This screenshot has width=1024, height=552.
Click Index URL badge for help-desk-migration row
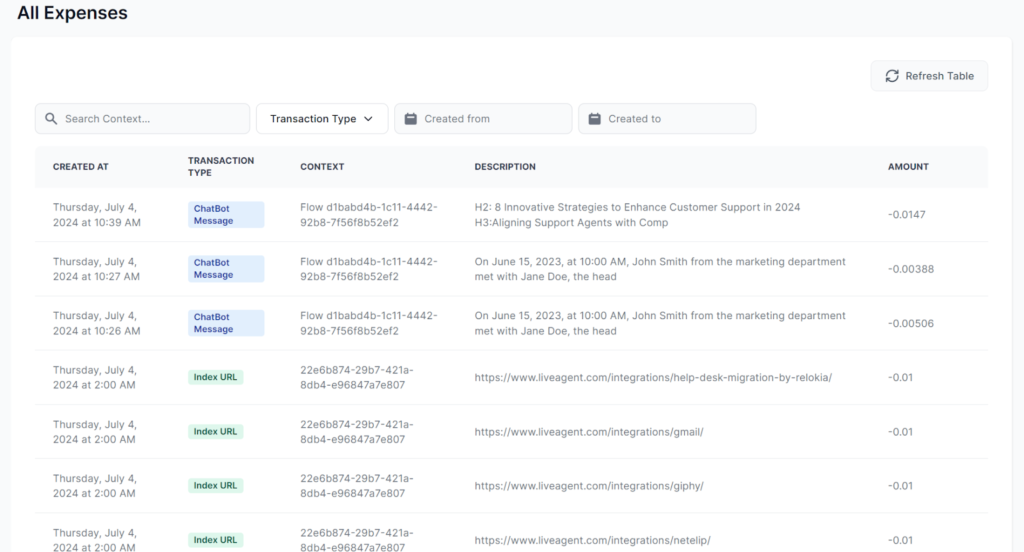215,377
